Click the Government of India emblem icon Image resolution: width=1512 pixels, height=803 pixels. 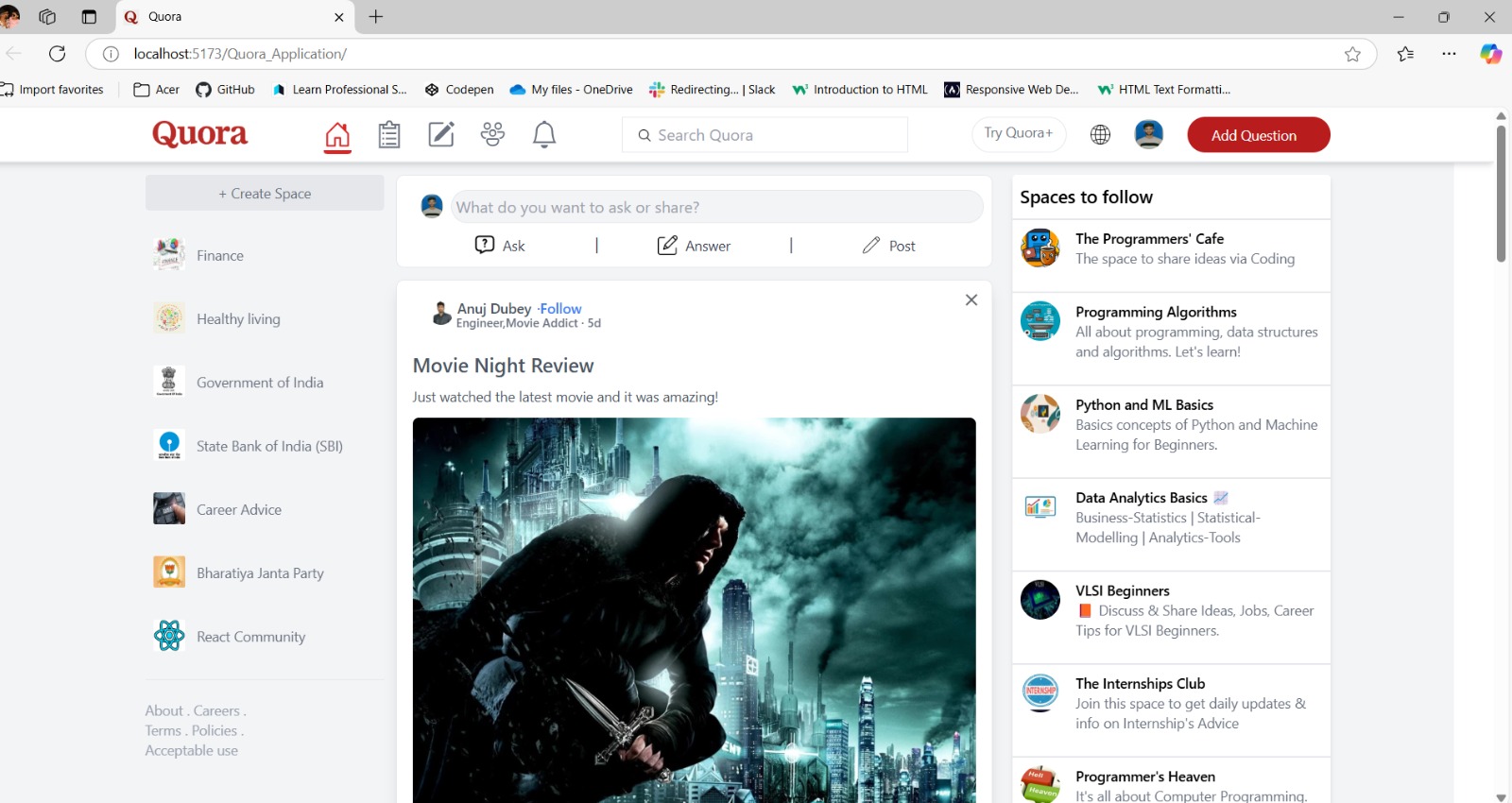169,382
